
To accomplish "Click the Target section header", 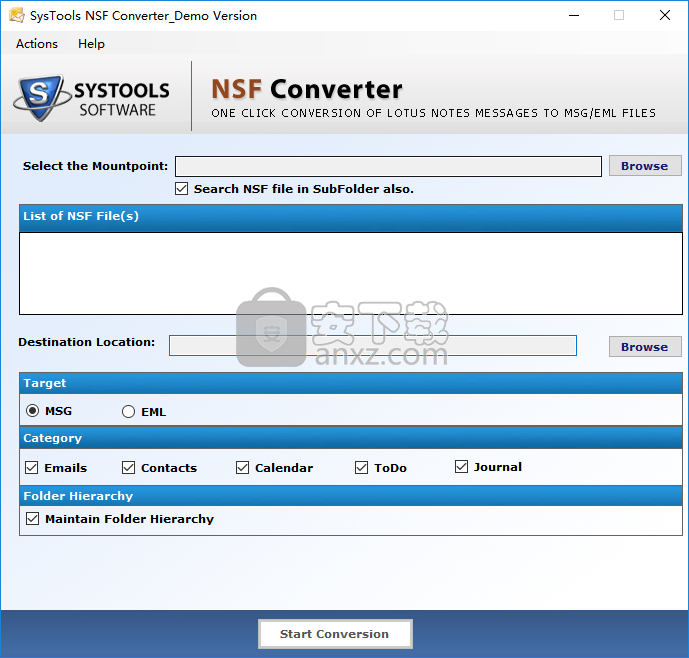I will [351, 383].
